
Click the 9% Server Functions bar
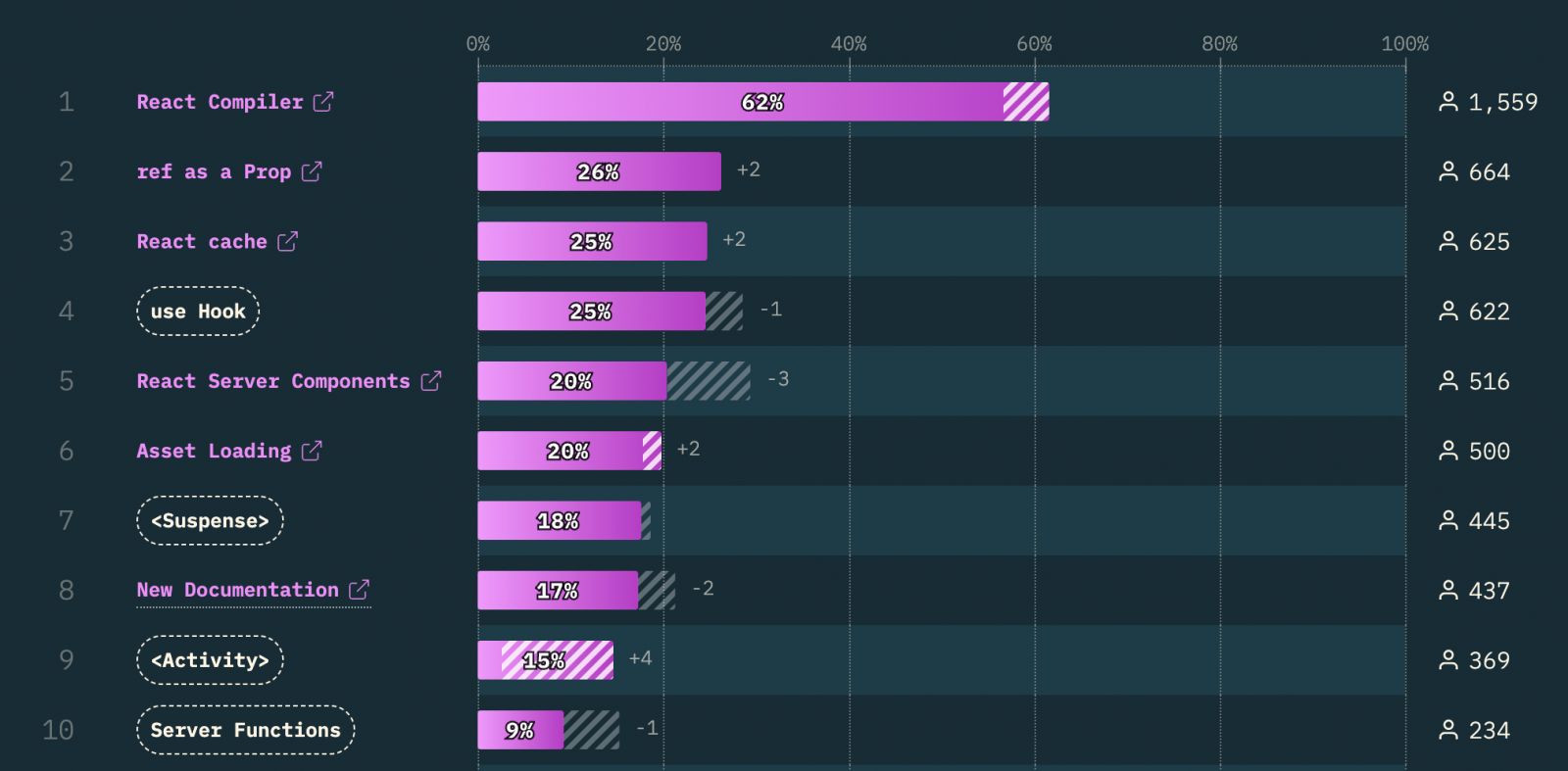(x=520, y=730)
